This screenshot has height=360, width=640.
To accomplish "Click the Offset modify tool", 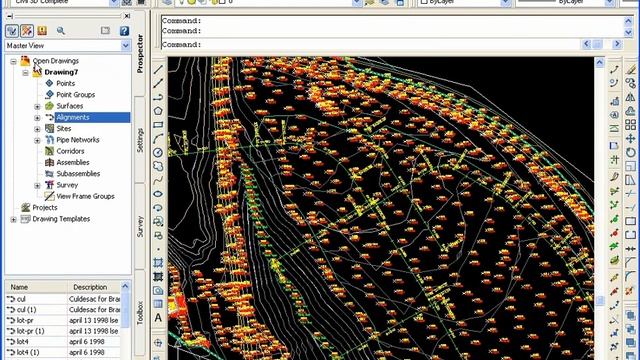I will coord(631,111).
